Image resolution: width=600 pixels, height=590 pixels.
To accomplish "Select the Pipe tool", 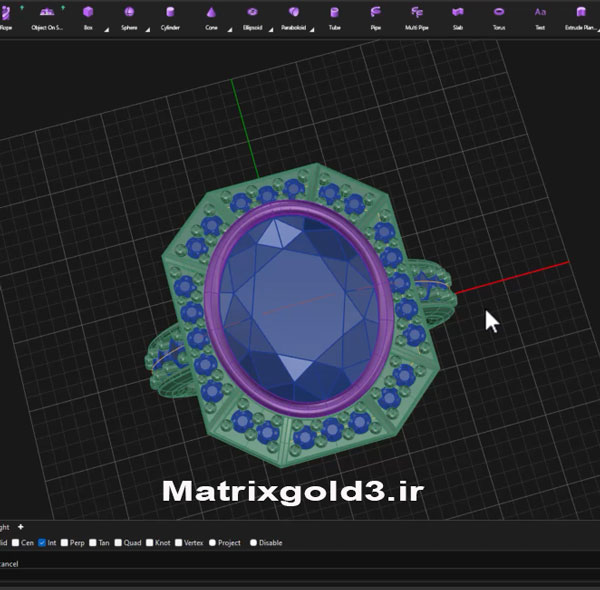I will click(375, 17).
